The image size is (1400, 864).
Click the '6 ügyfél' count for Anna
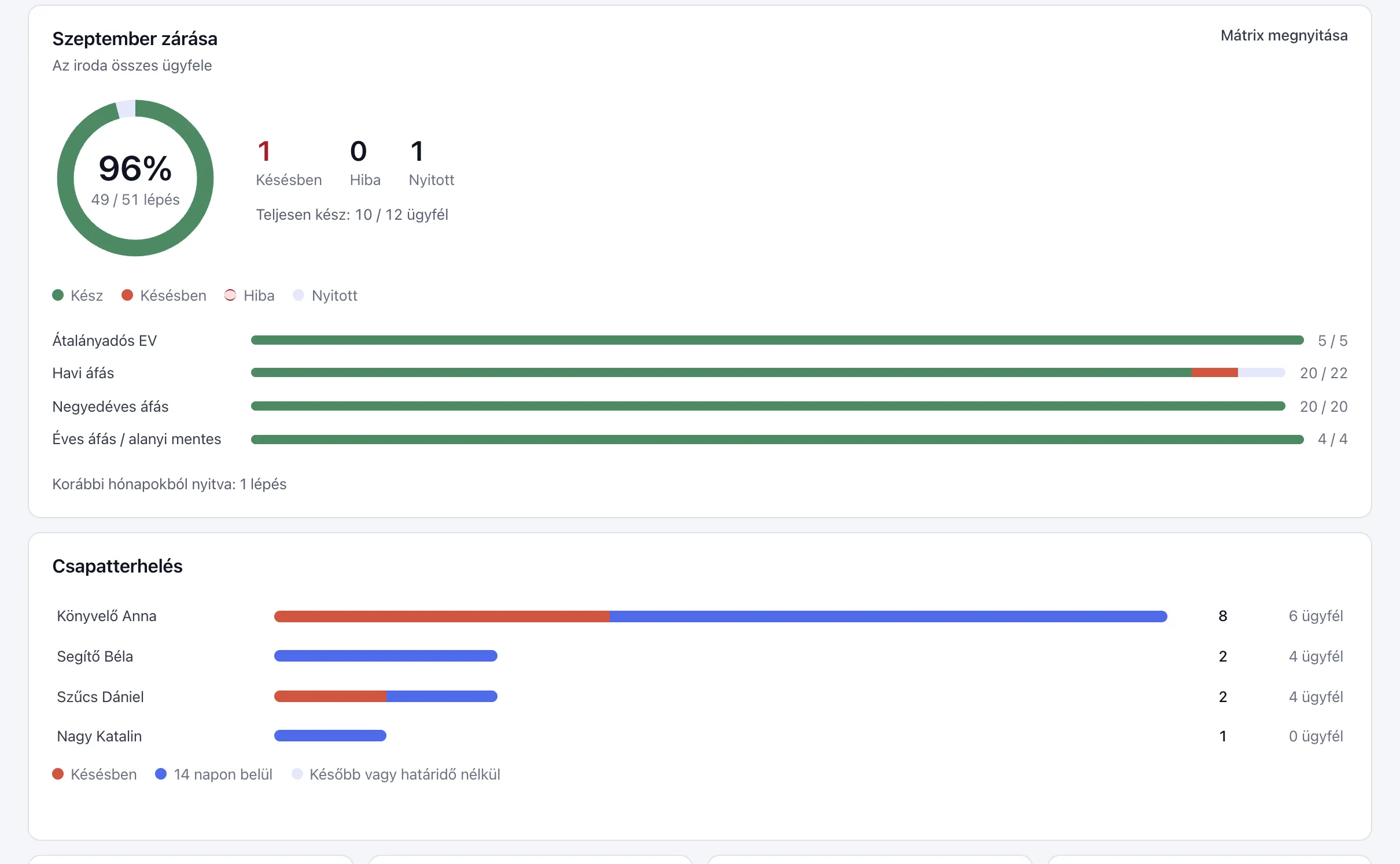[1316, 616]
